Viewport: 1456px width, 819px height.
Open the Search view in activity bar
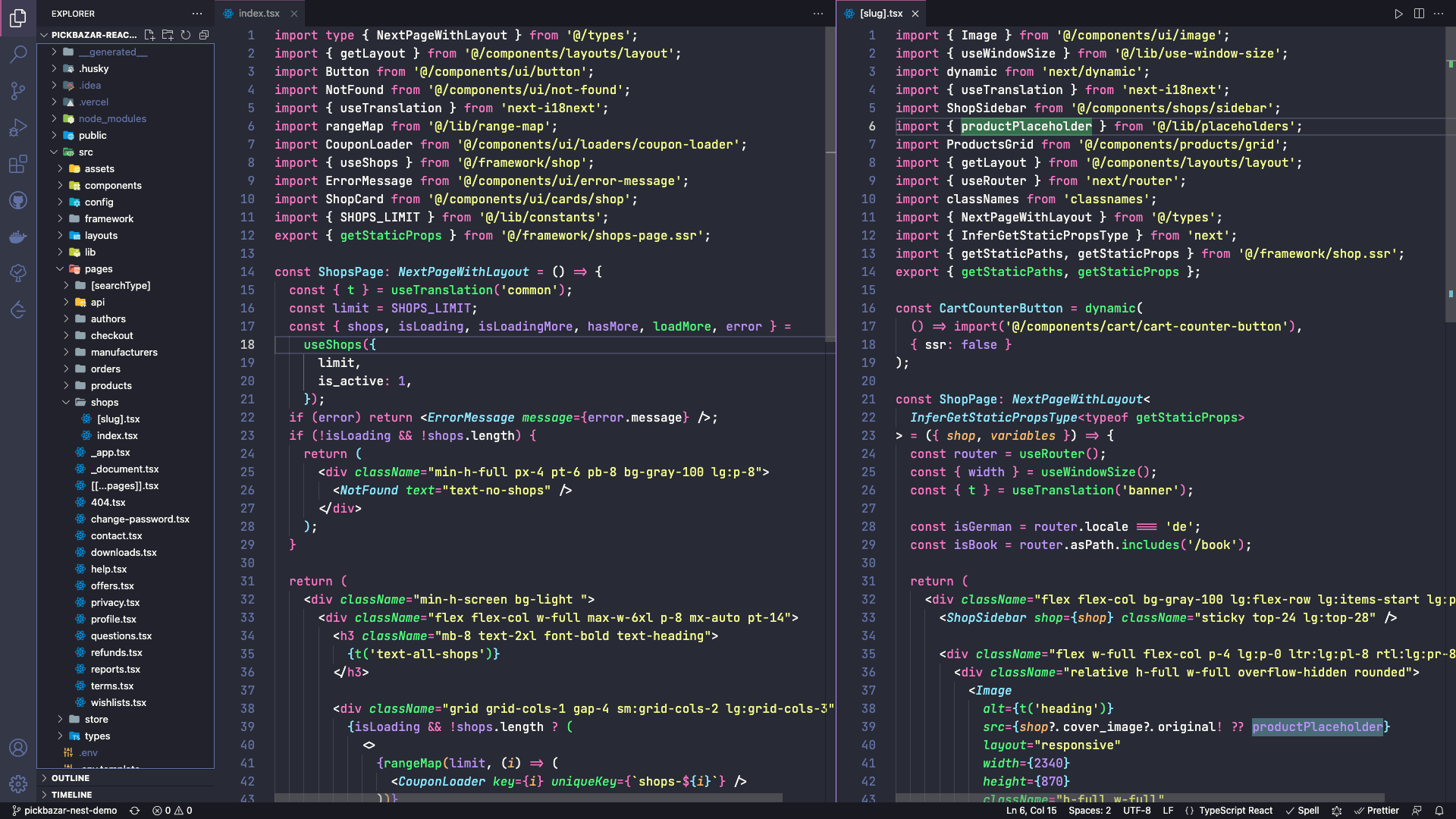[x=18, y=54]
